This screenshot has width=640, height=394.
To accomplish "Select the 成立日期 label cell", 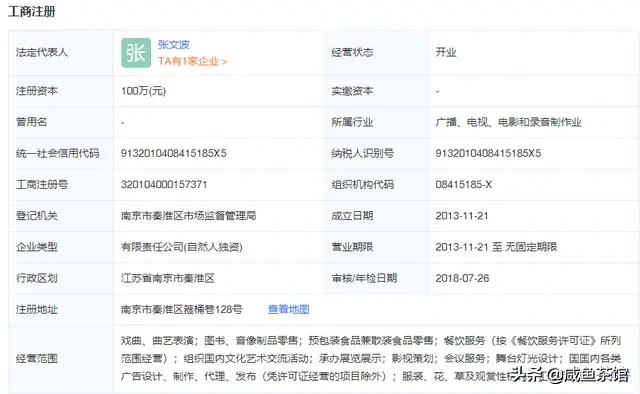I will tap(376, 216).
